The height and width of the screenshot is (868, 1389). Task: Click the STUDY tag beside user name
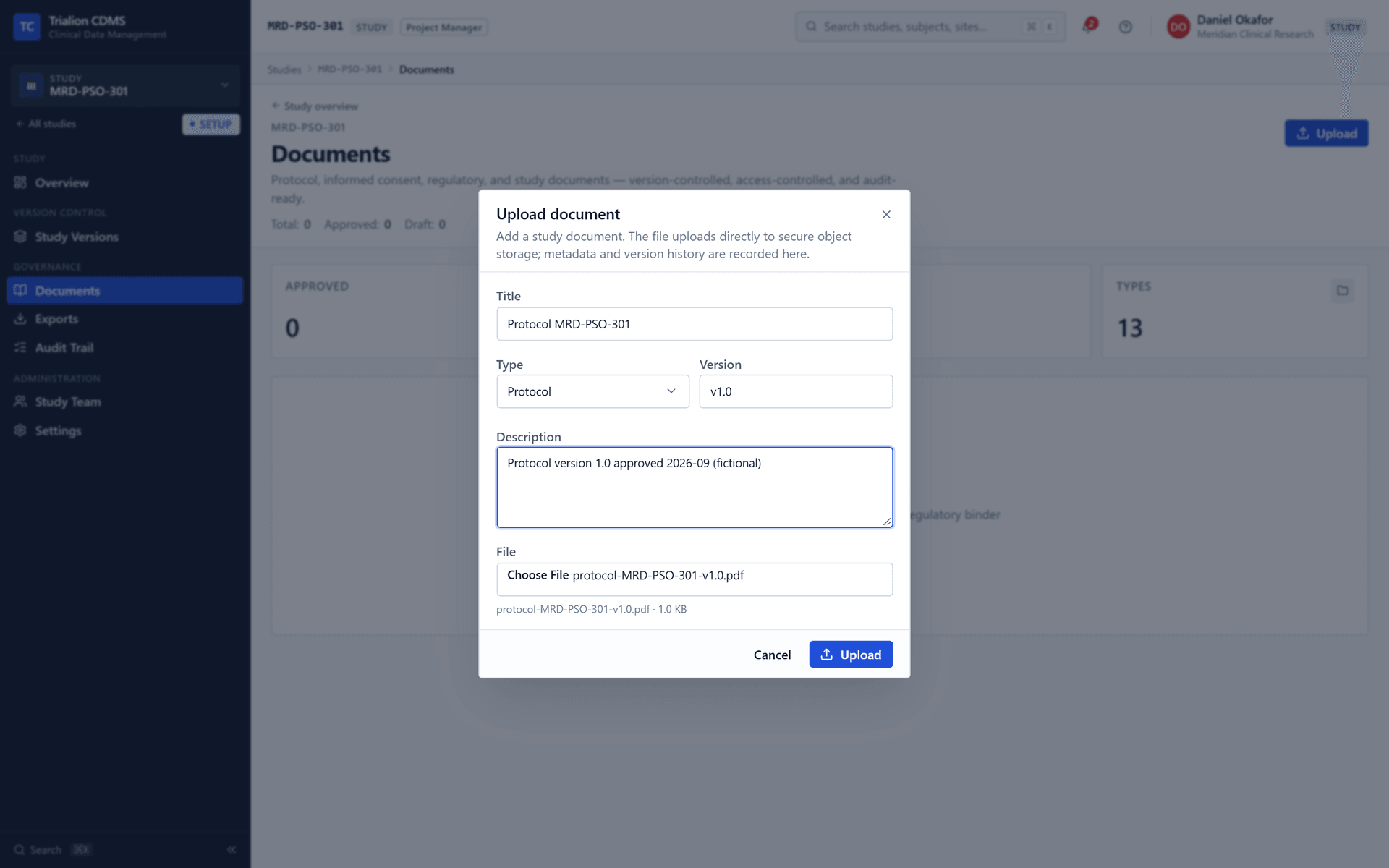[x=1345, y=27]
